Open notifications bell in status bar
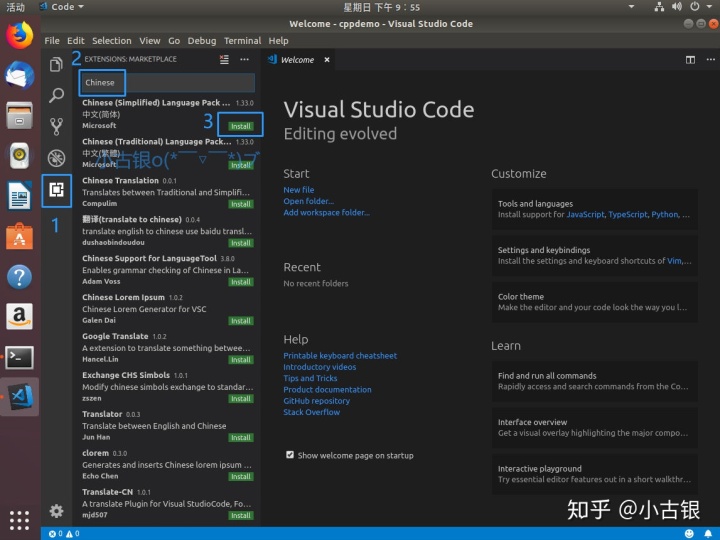The width and height of the screenshot is (720, 540). pos(708,534)
